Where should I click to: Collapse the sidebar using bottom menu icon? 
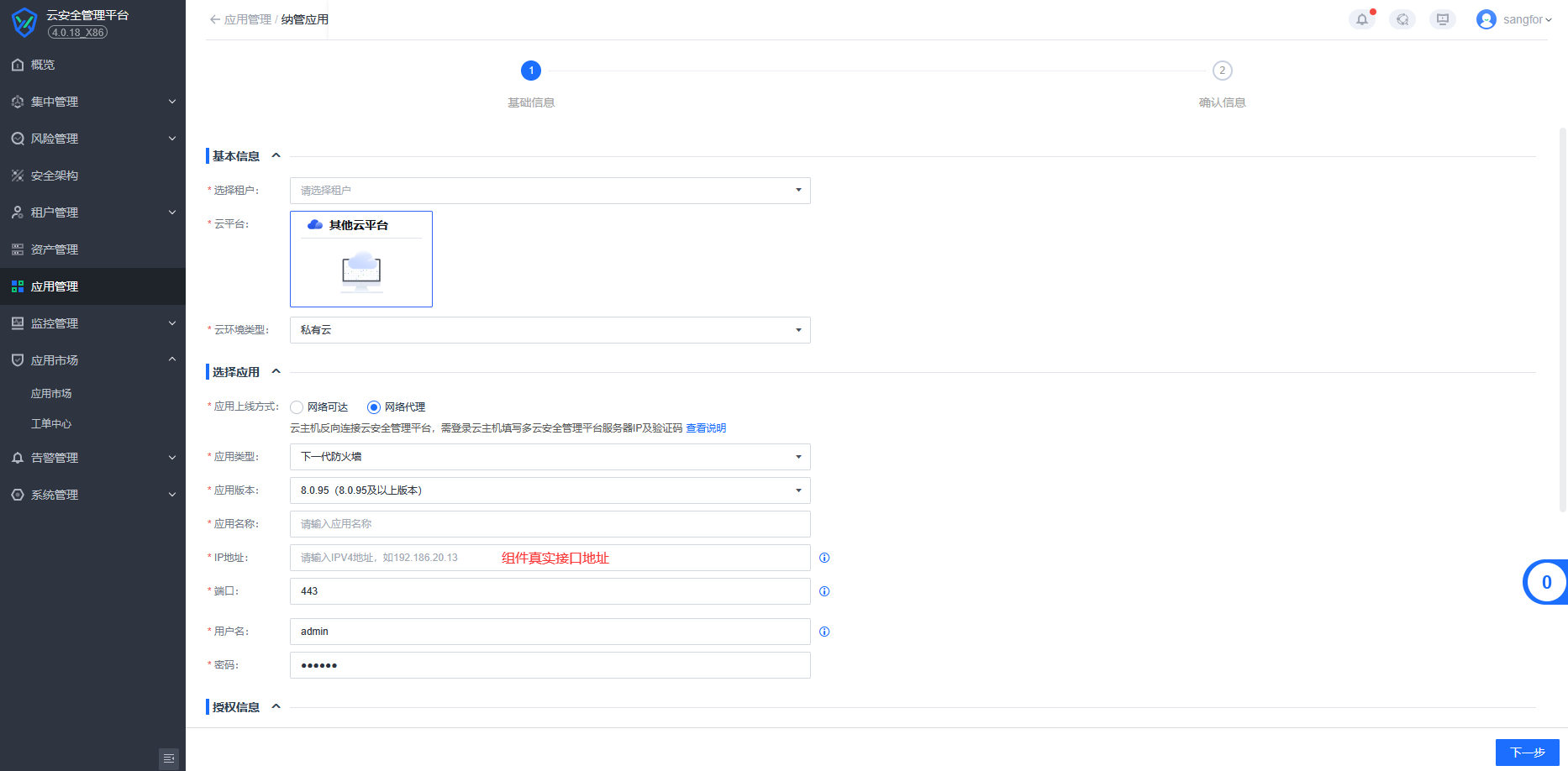coord(169,758)
